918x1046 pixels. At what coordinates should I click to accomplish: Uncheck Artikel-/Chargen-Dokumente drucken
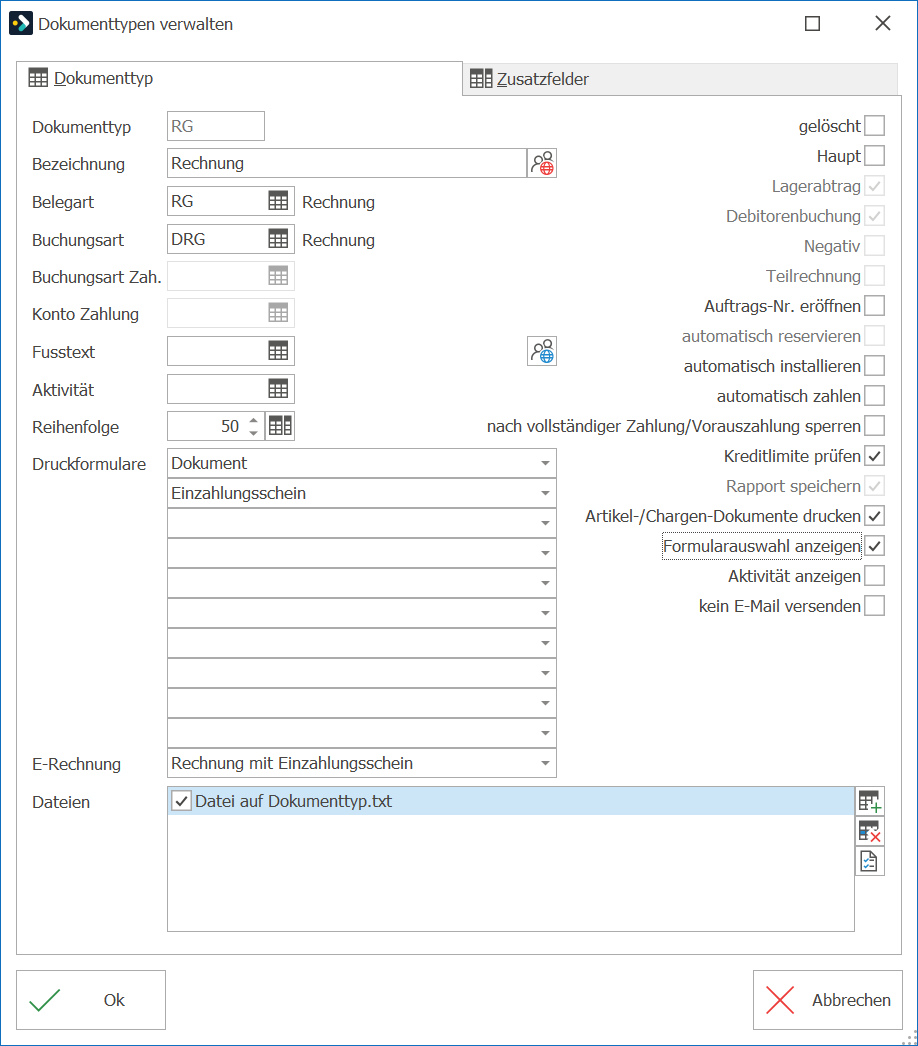click(x=875, y=516)
